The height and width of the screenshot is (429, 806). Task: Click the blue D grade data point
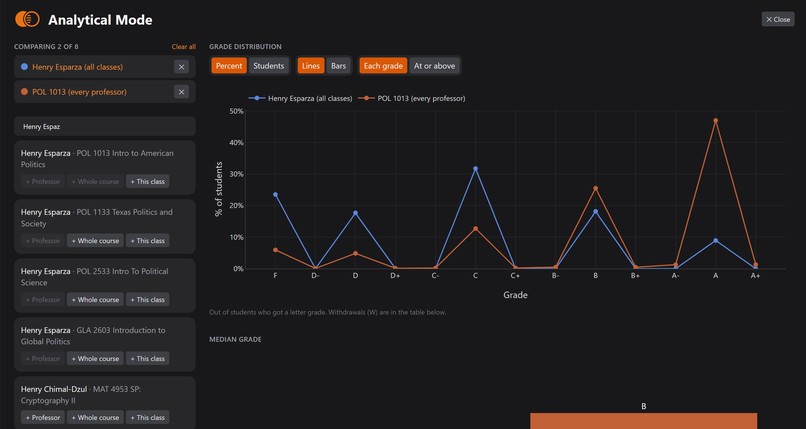click(x=355, y=213)
